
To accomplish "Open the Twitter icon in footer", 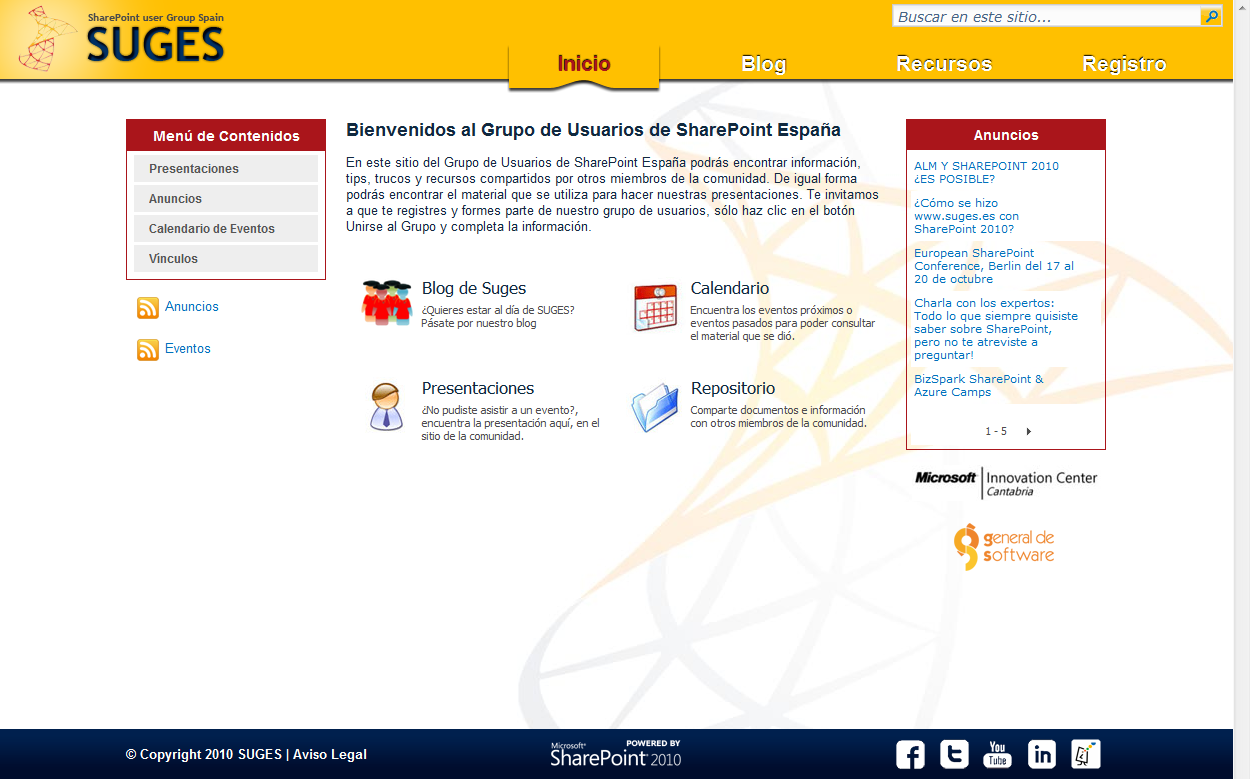I will [954, 754].
